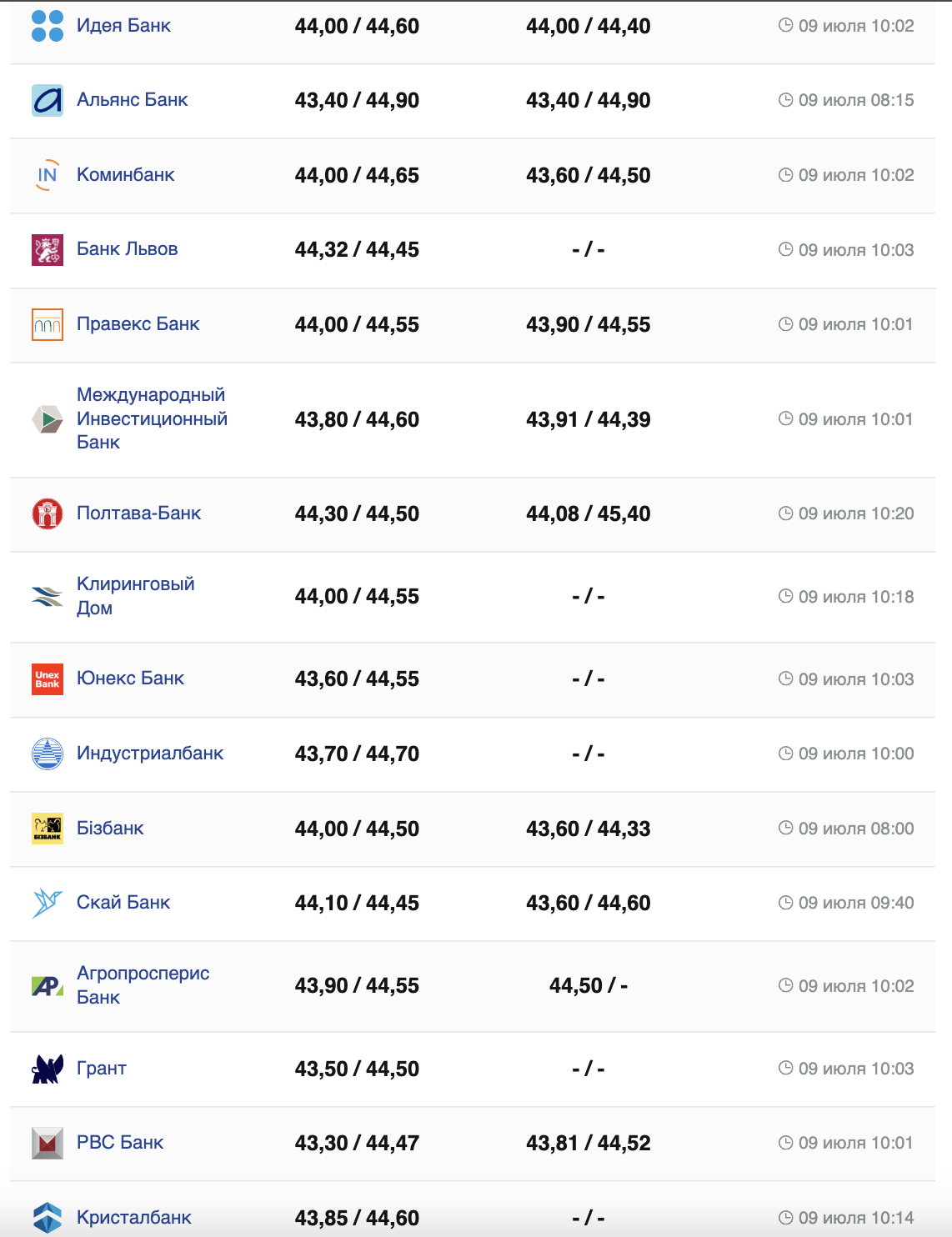
Task: Click the Юнекс Банк red logo
Action: 48,679
